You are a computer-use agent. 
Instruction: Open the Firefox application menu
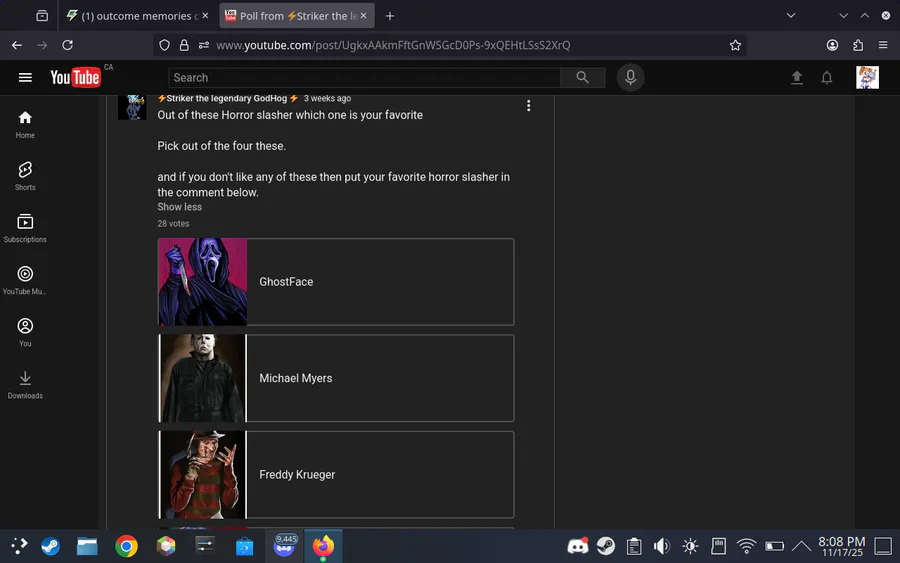click(x=883, y=45)
